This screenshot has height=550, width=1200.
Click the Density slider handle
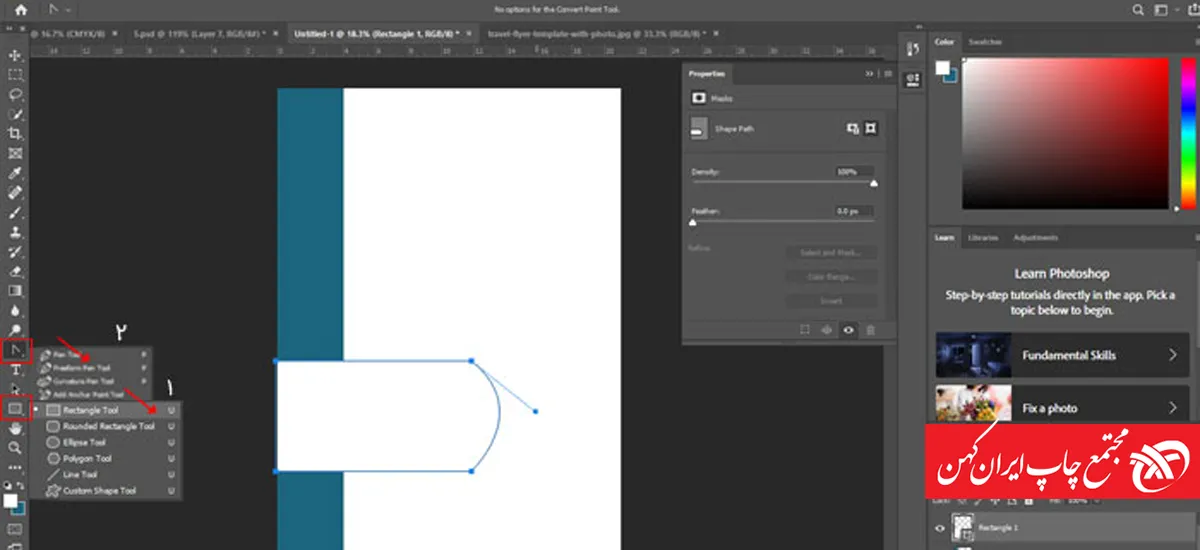click(x=874, y=184)
